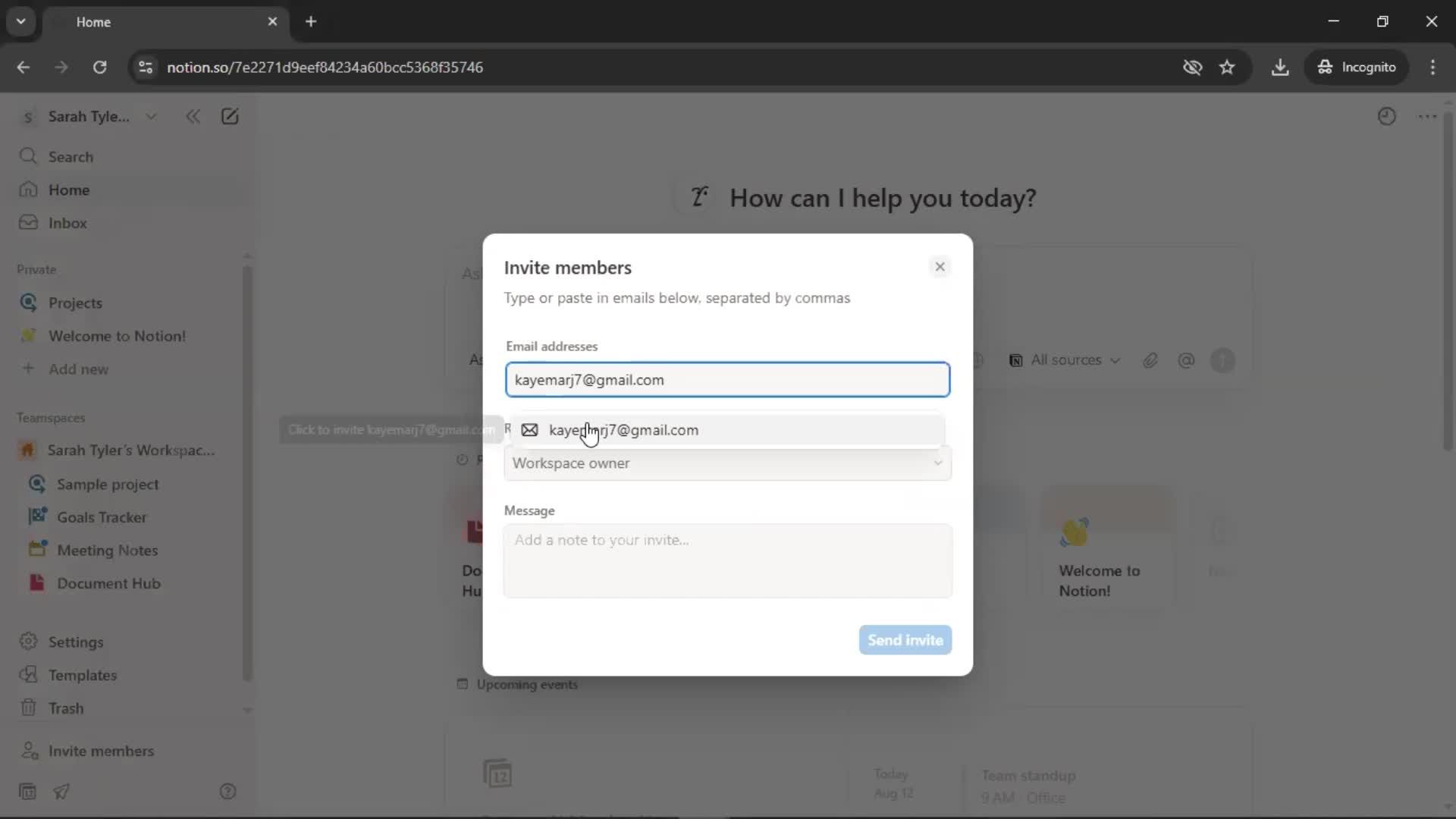Viewport: 1456px width, 819px height.
Task: Bookmark this page with star icon
Action: [x=1227, y=67]
